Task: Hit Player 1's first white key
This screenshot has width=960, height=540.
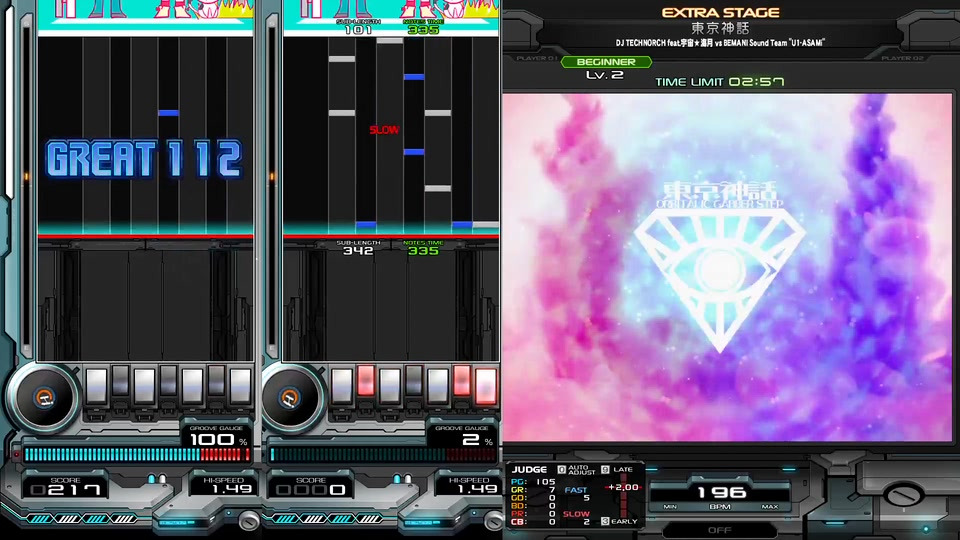Action: point(97,385)
